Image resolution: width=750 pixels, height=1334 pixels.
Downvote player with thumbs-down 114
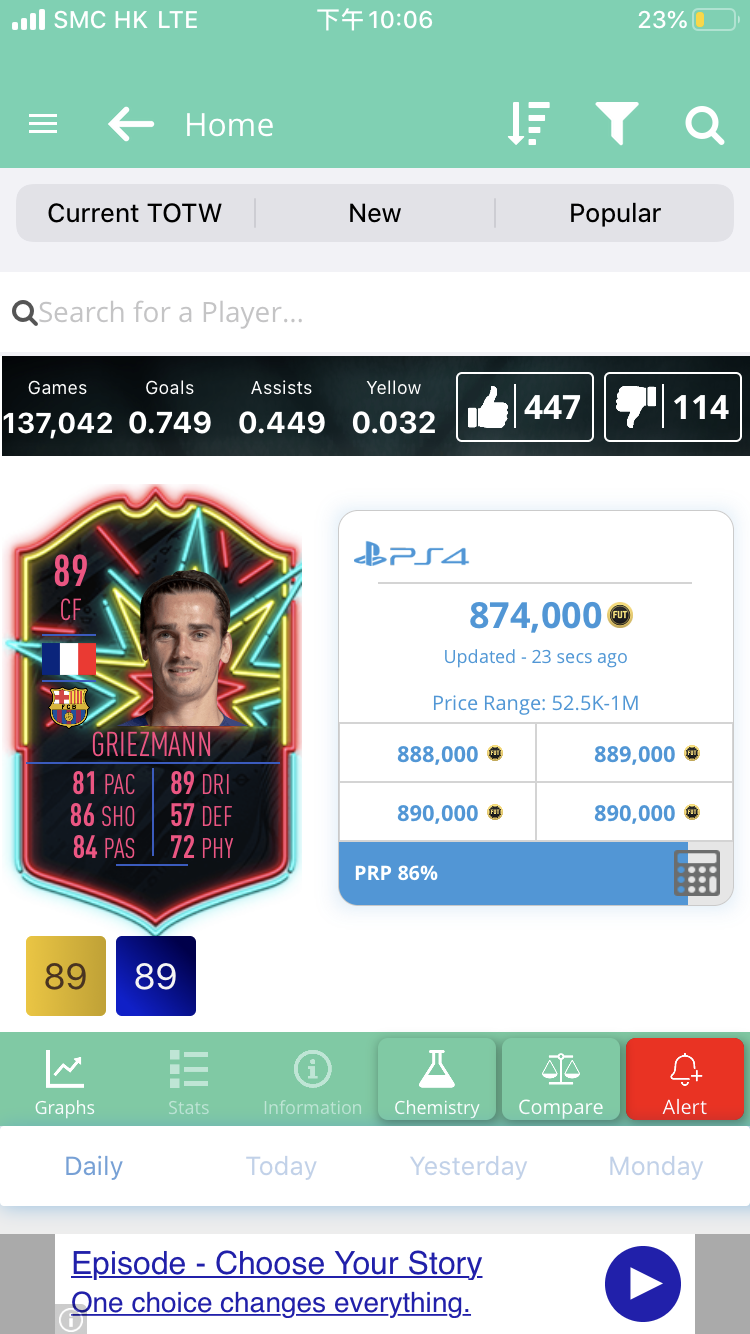point(673,407)
